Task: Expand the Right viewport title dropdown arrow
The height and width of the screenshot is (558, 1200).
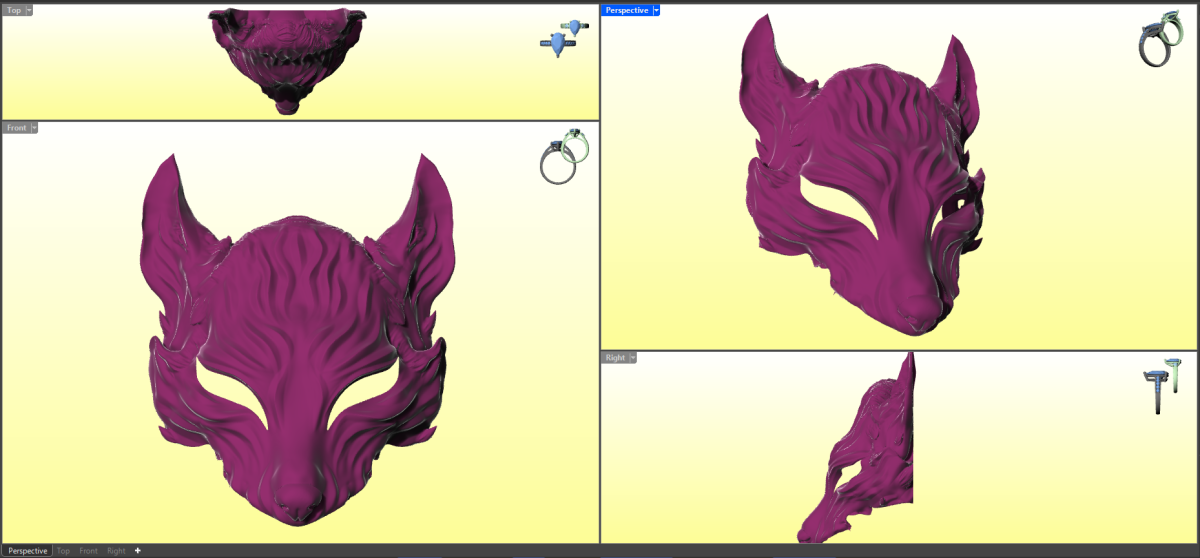Action: coord(633,358)
